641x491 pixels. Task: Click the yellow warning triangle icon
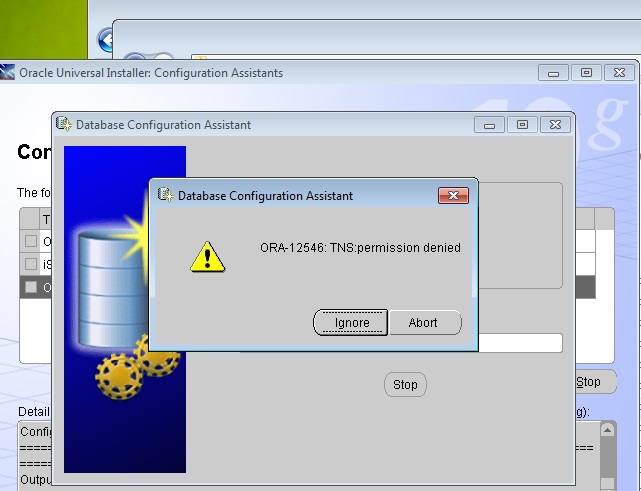[x=207, y=257]
